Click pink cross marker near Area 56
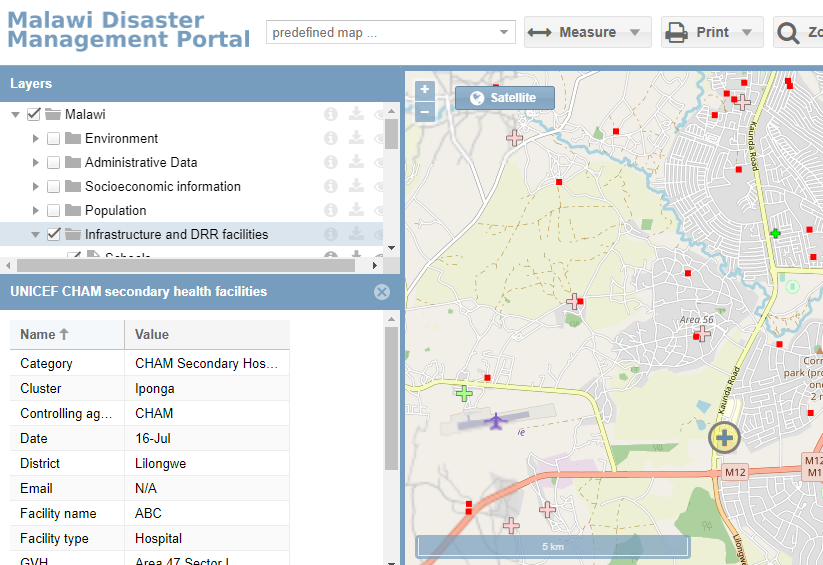The image size is (823, 565). click(x=702, y=333)
